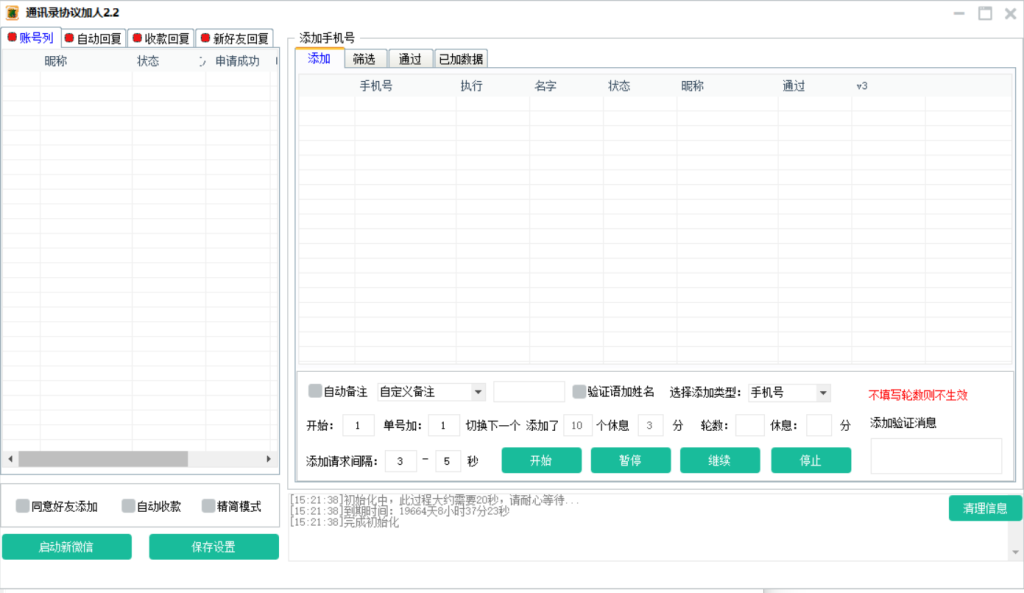
Task: Click the account list horizontal scrollbar thumb
Action: pyautogui.click(x=103, y=459)
